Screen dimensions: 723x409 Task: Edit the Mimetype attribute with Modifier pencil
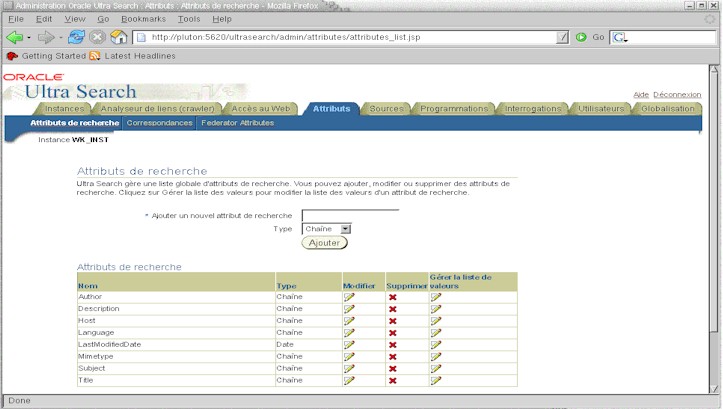coord(349,357)
